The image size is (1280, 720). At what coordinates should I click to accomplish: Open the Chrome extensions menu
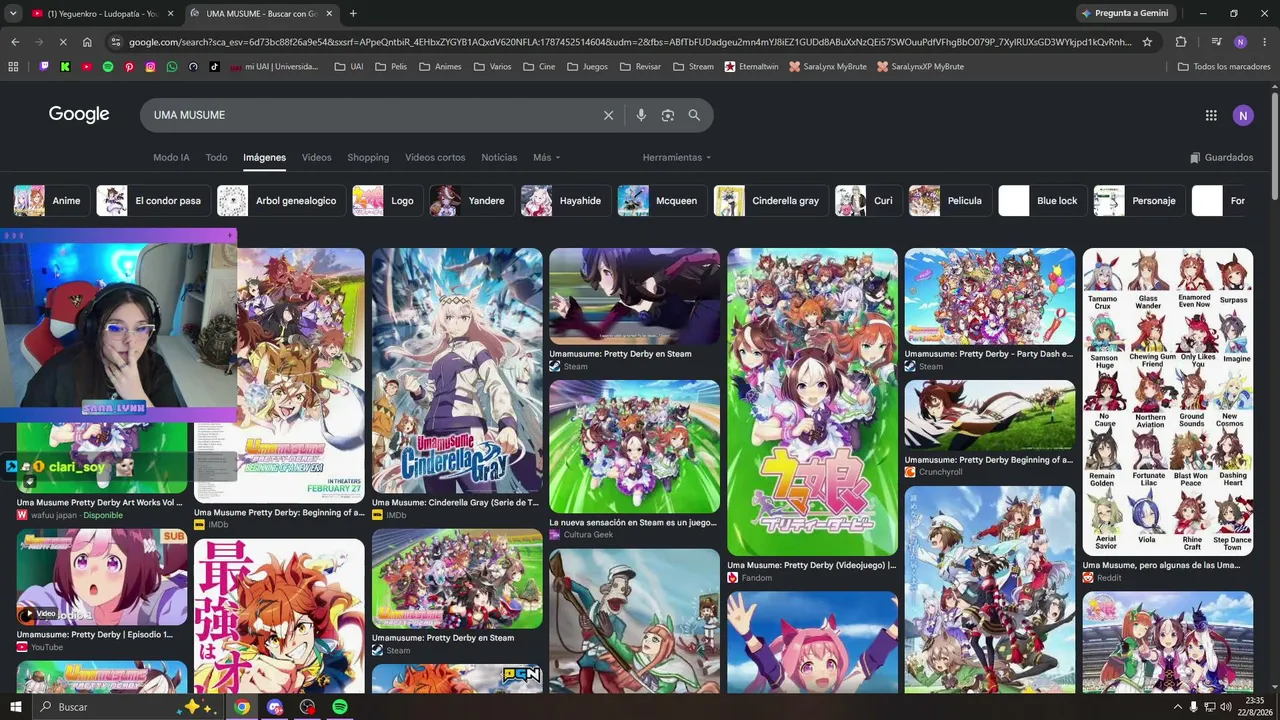point(1181,42)
